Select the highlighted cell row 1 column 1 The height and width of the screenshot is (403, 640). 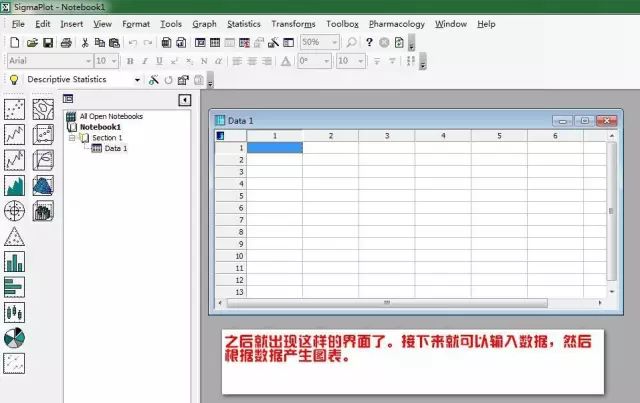(275, 147)
